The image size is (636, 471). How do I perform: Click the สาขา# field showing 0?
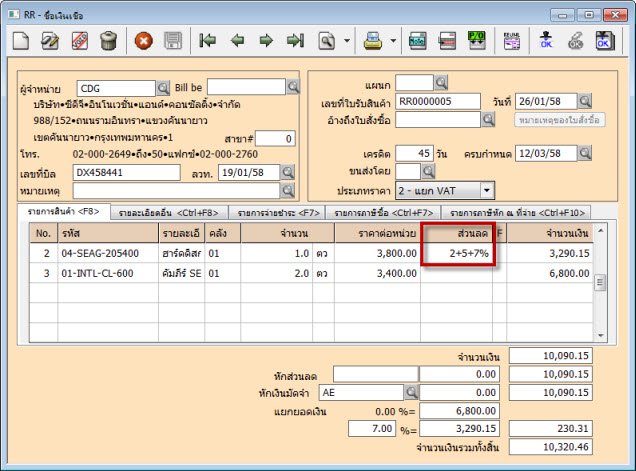pyautogui.click(x=275, y=139)
